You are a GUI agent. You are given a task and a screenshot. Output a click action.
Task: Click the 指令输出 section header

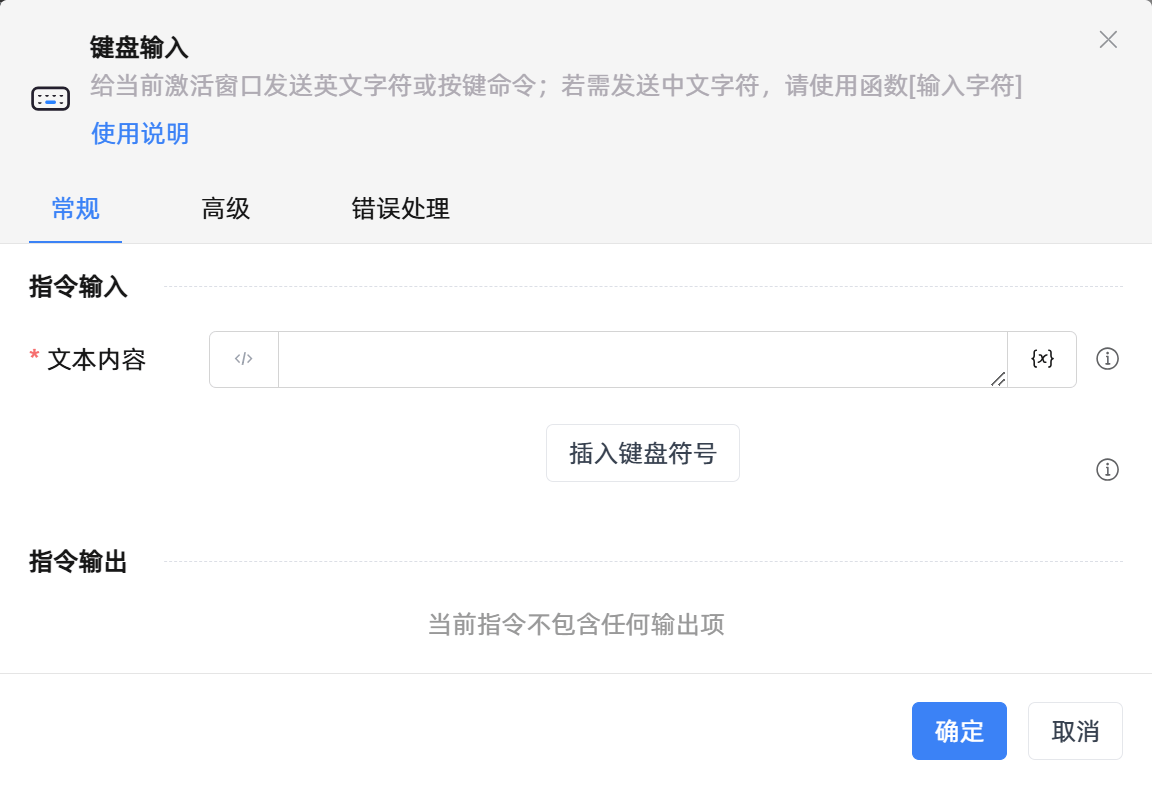click(x=77, y=562)
